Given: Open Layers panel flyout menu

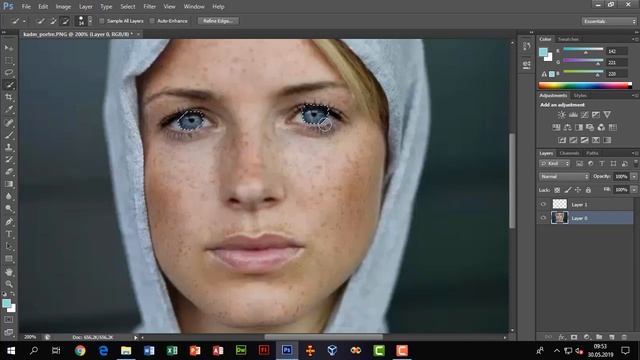Looking at the screenshot, I should pos(635,153).
